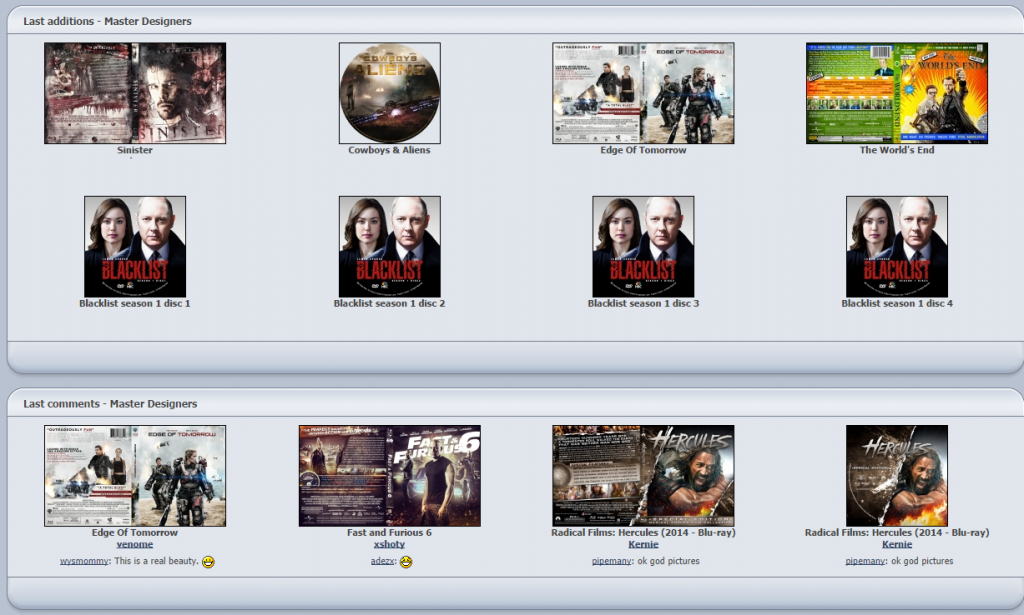
Task: Open the adezx commenter profile link
Action: point(382,561)
